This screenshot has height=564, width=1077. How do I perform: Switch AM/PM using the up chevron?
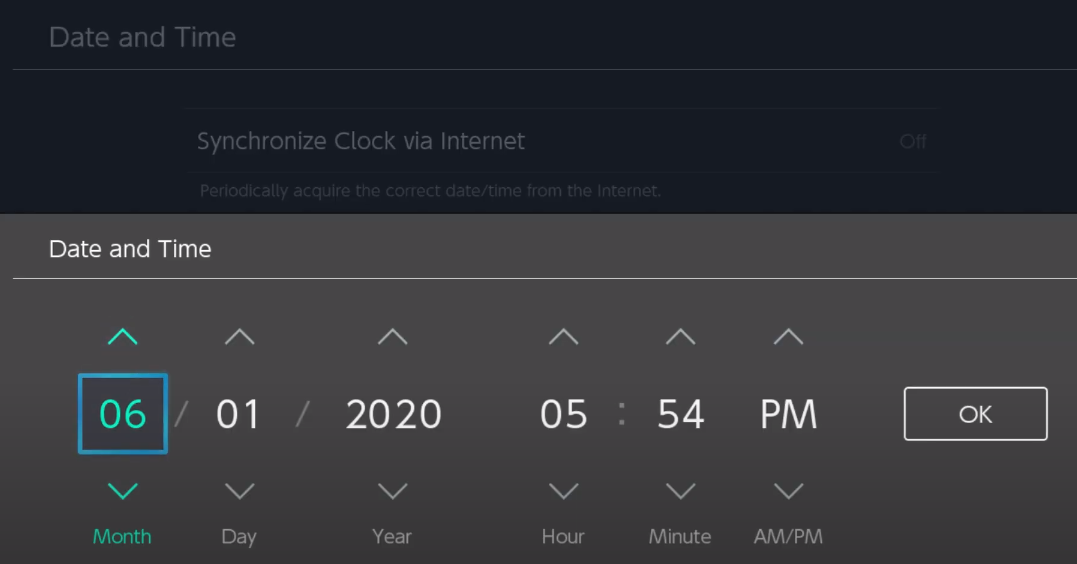[x=788, y=337]
